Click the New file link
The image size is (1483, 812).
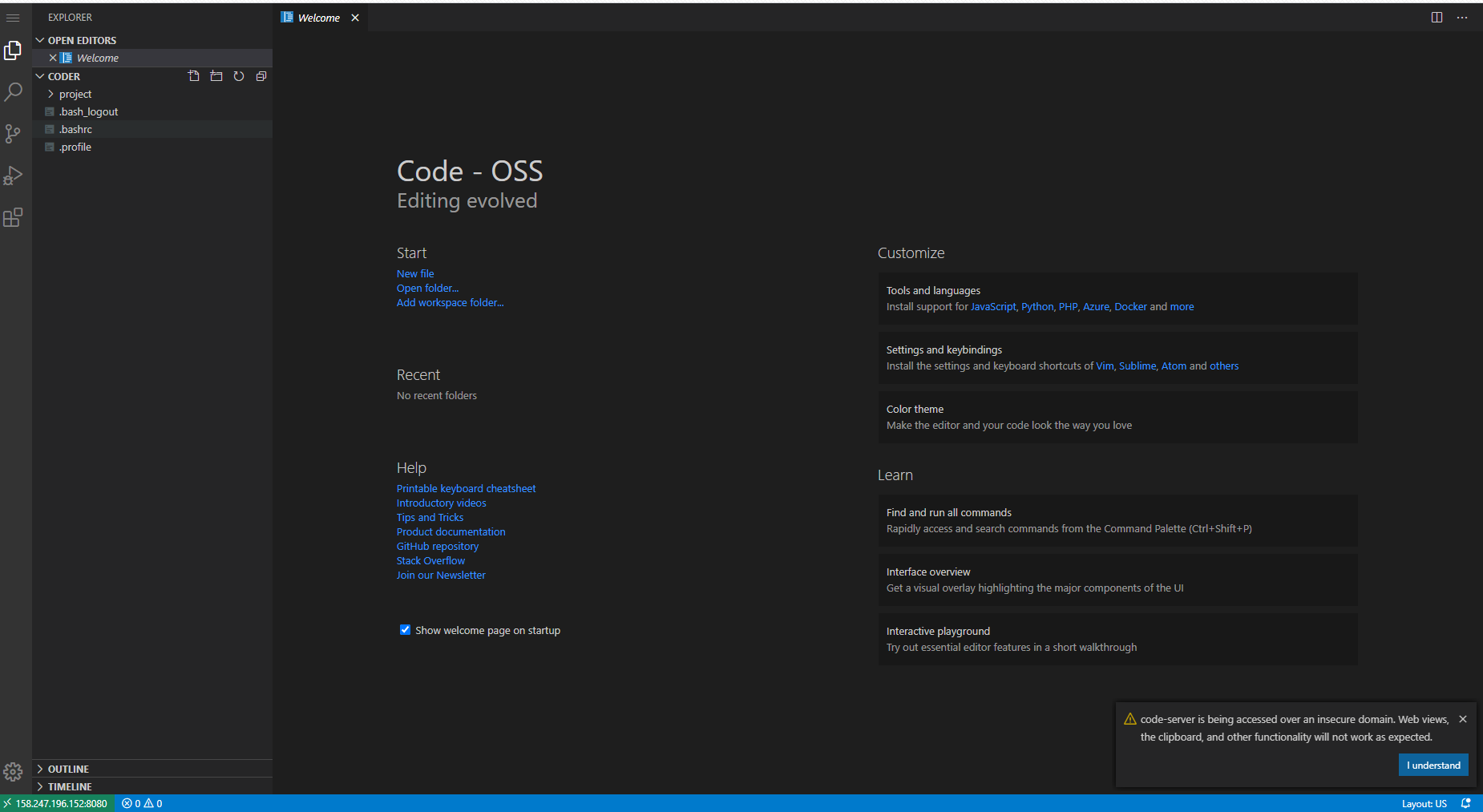pyautogui.click(x=415, y=273)
